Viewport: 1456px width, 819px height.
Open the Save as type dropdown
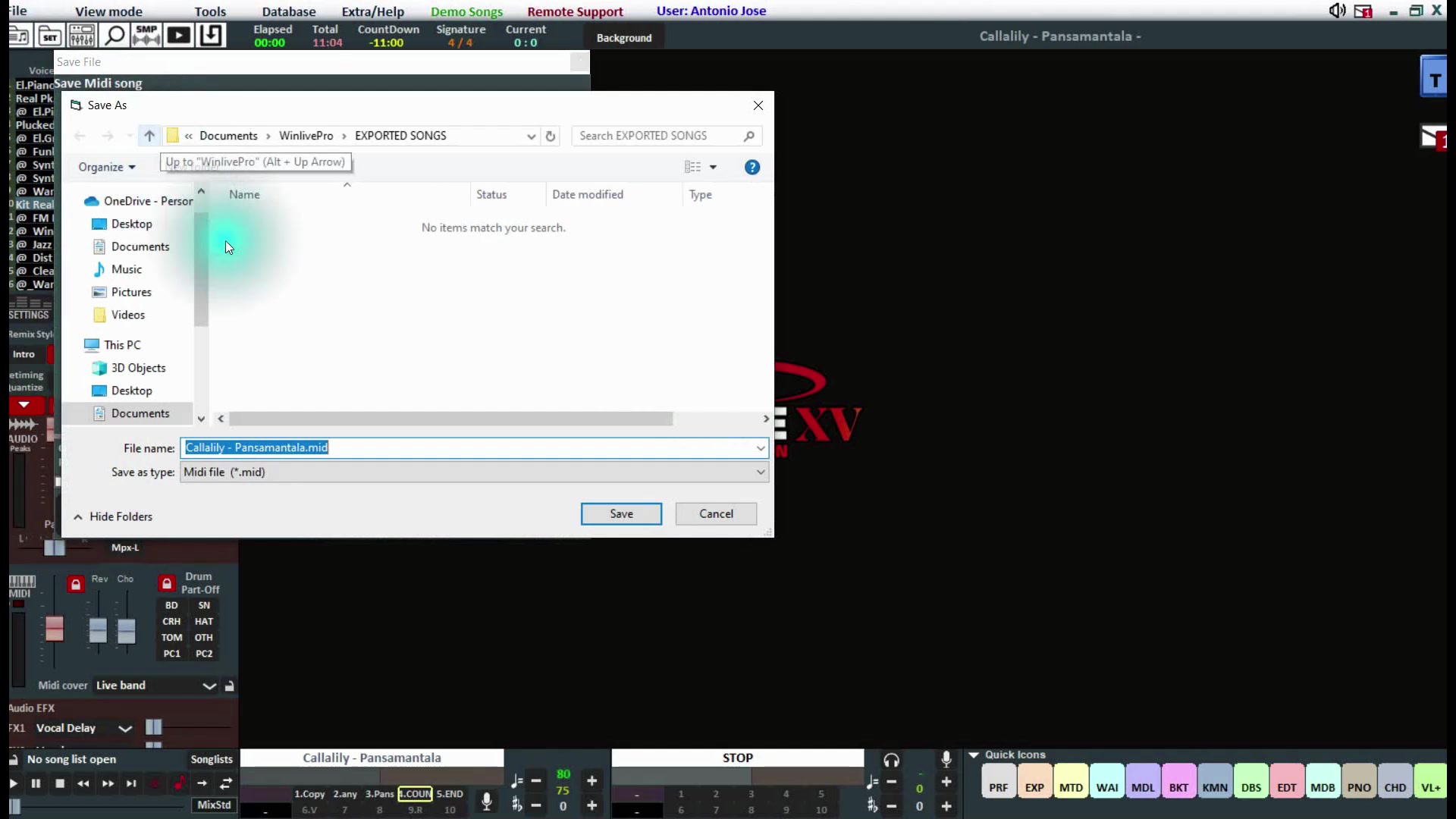pyautogui.click(x=475, y=472)
